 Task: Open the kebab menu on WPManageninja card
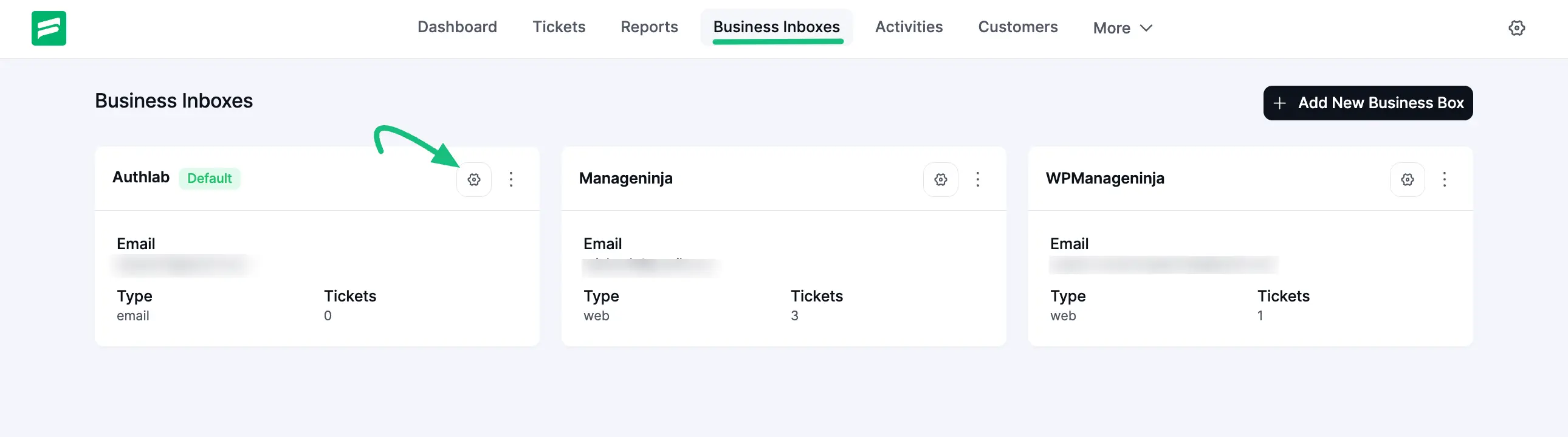click(1445, 179)
